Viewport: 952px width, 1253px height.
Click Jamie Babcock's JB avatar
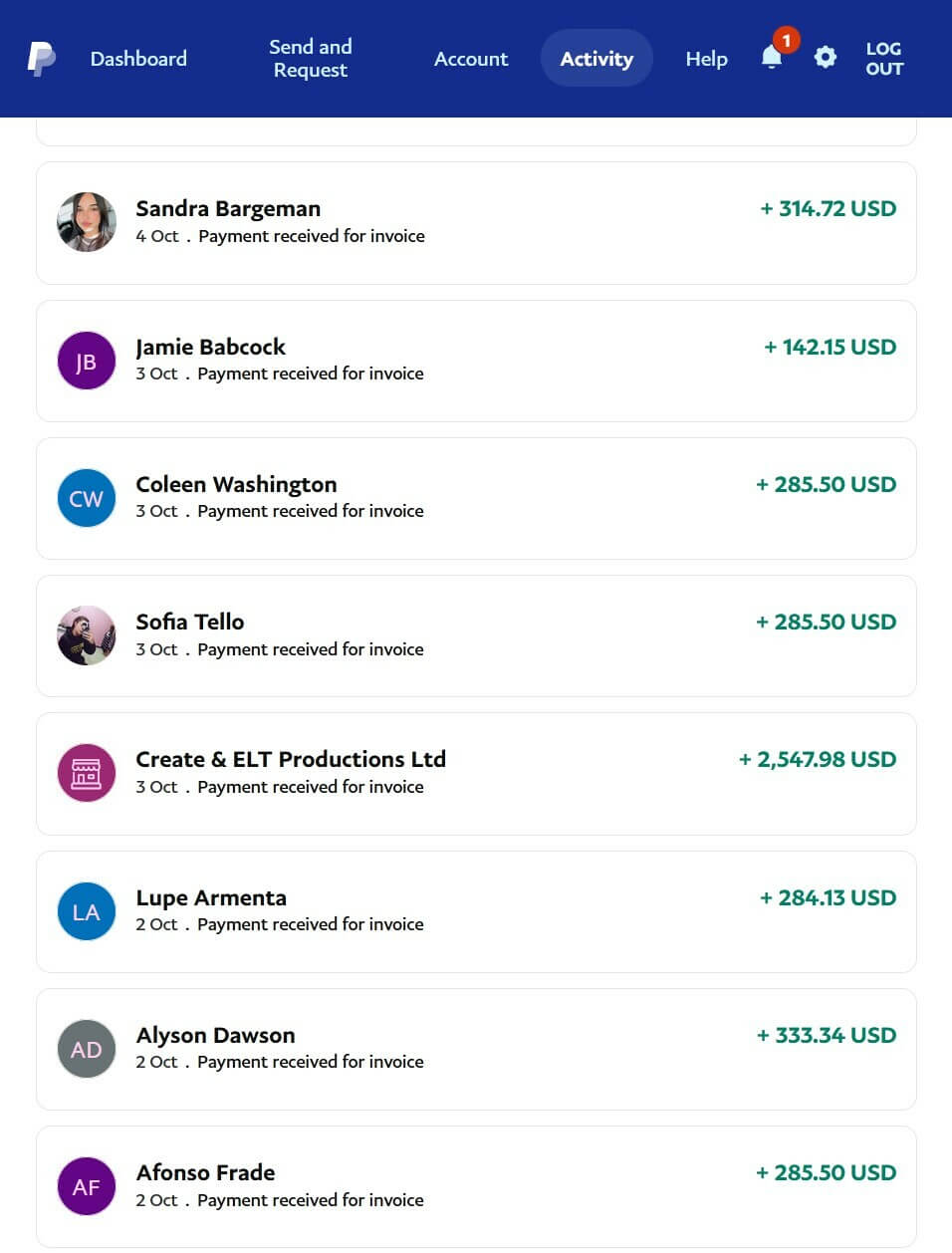coord(87,361)
